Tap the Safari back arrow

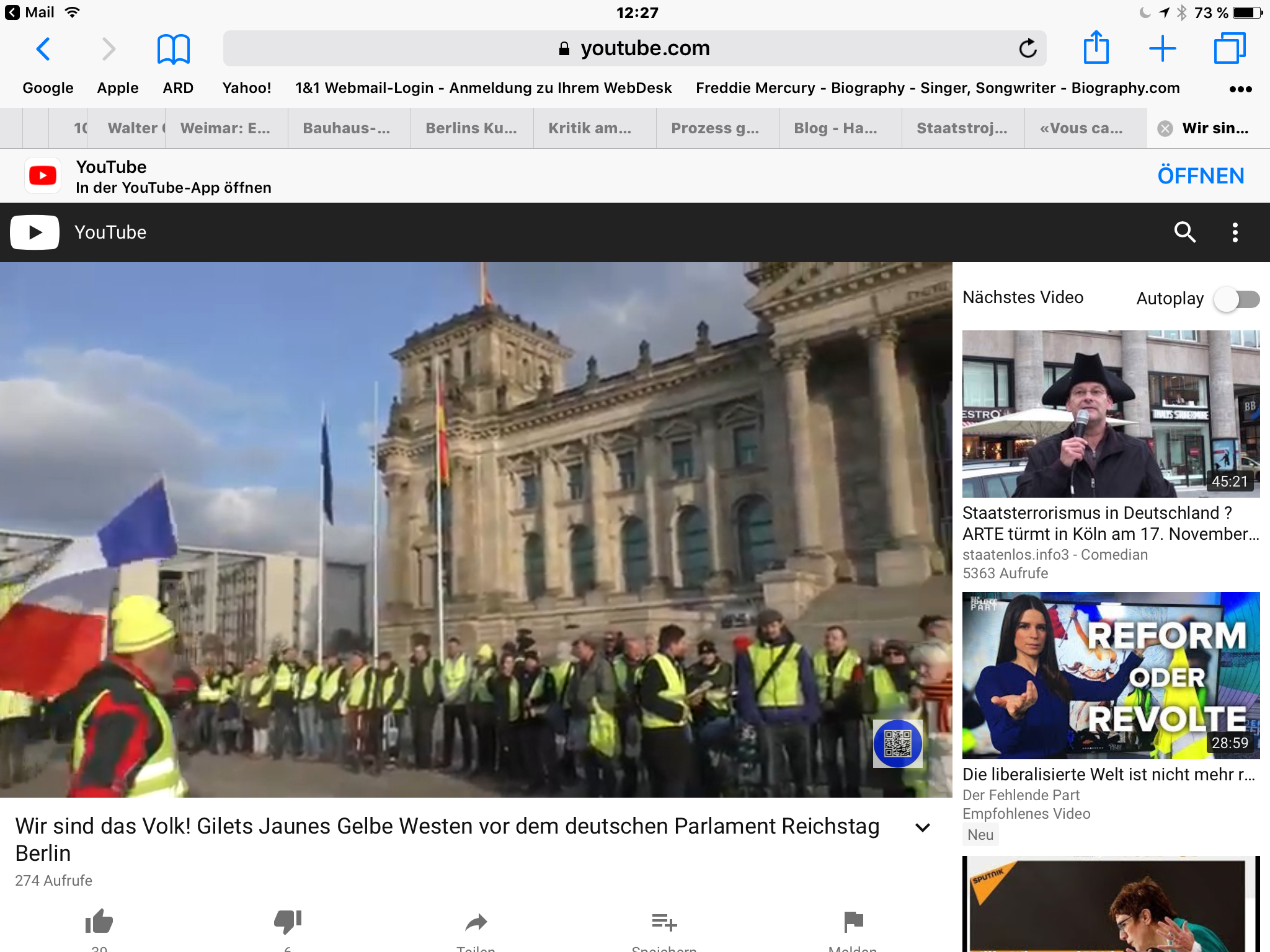[43, 49]
